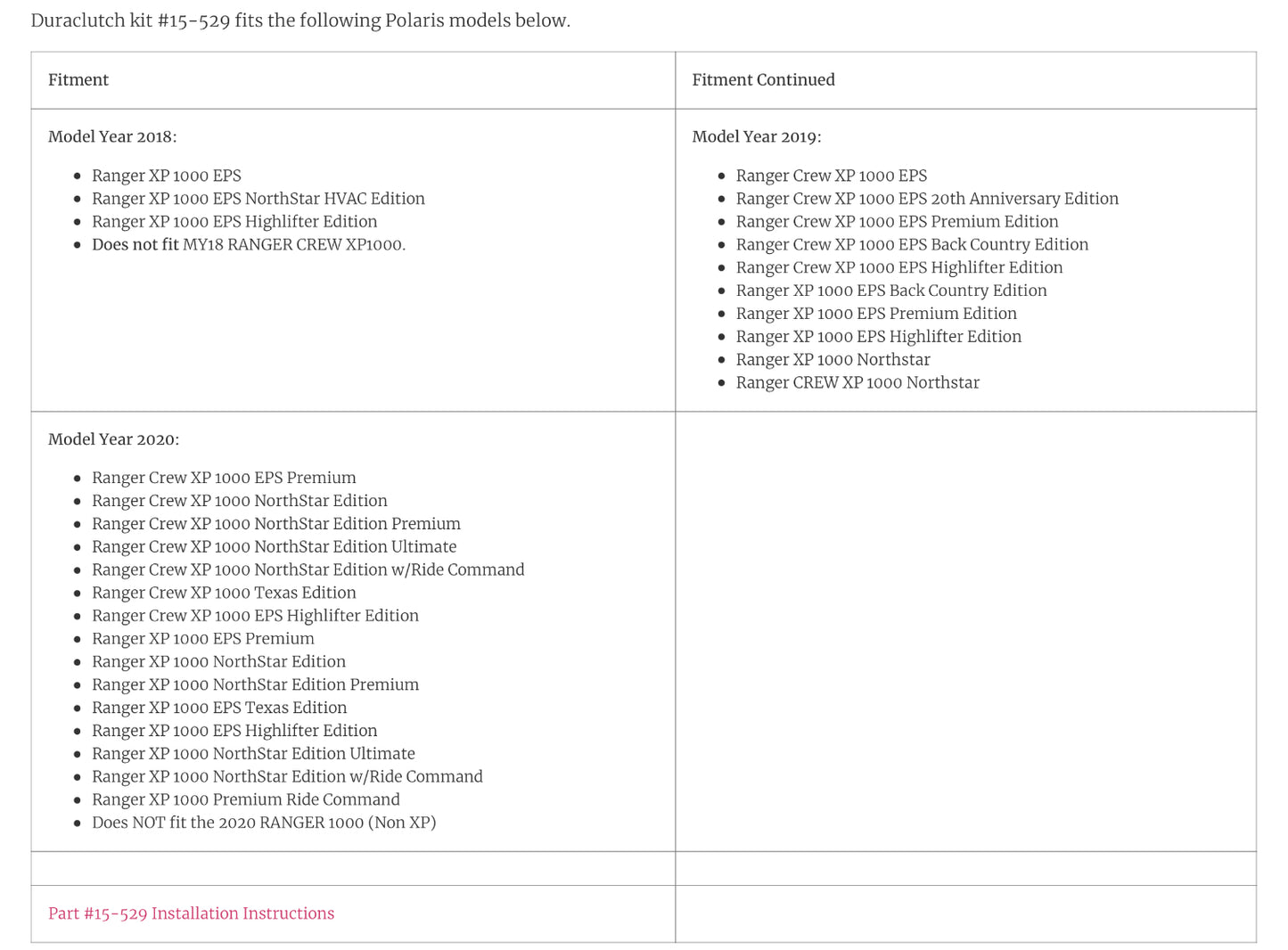Click "Ranger XP 1000 Premium Ride Command"
Image resolution: width=1288 pixels, height=950 pixels.
click(245, 800)
